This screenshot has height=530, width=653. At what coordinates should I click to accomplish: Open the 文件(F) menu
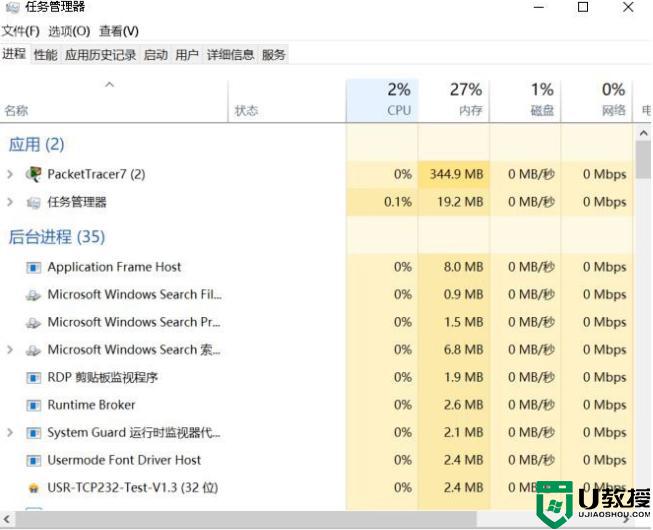(x=21, y=31)
